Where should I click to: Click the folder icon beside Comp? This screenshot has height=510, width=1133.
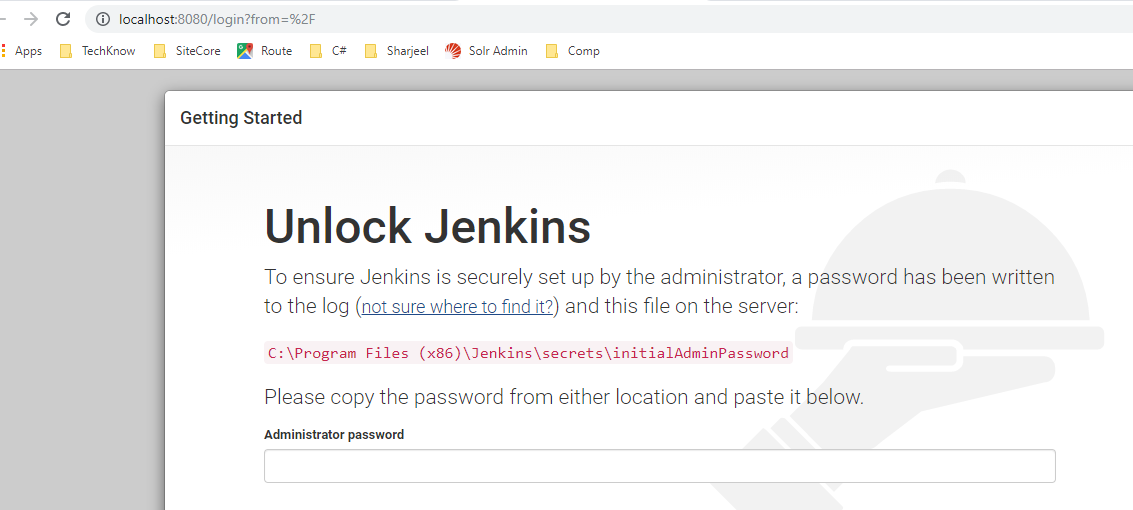(552, 51)
